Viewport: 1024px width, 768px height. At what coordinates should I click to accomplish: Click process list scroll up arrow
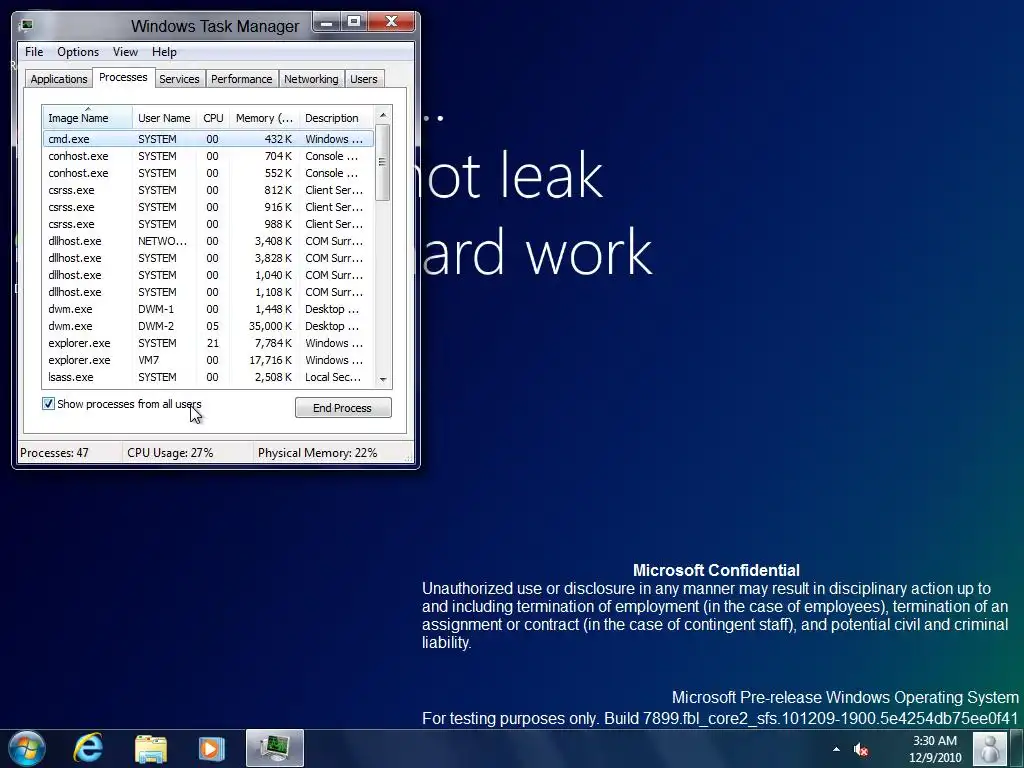[x=383, y=115]
